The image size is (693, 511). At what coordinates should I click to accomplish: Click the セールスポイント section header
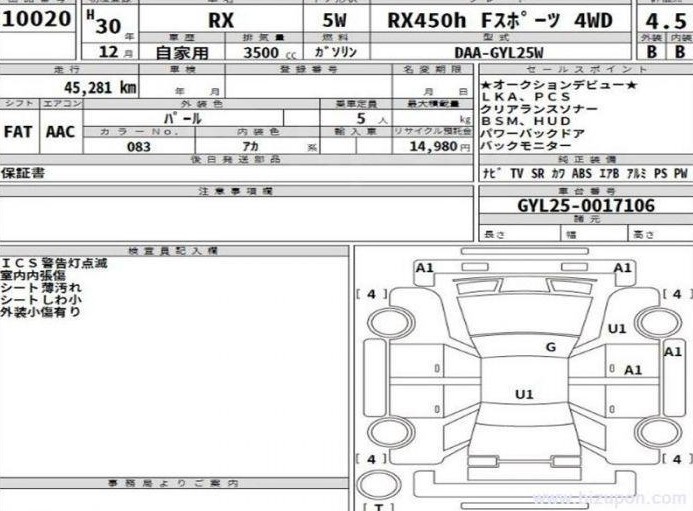coord(586,69)
